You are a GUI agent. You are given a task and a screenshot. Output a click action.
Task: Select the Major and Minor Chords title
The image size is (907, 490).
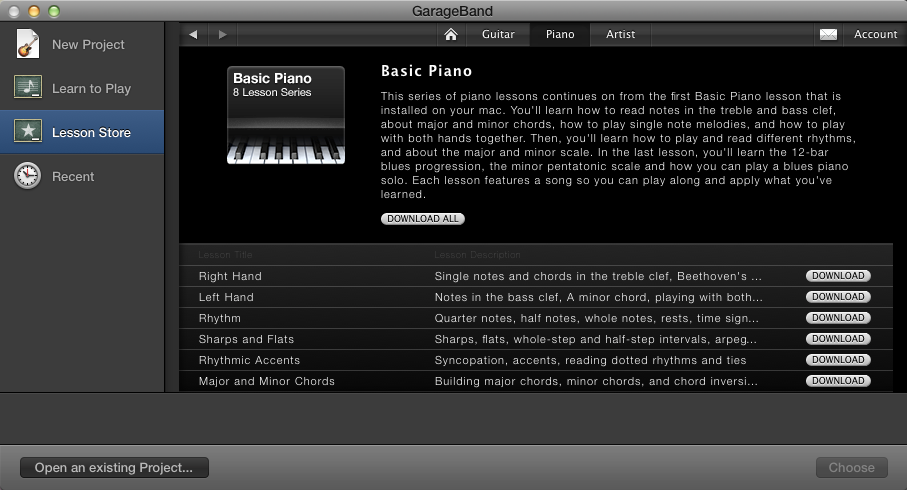[x=267, y=381]
